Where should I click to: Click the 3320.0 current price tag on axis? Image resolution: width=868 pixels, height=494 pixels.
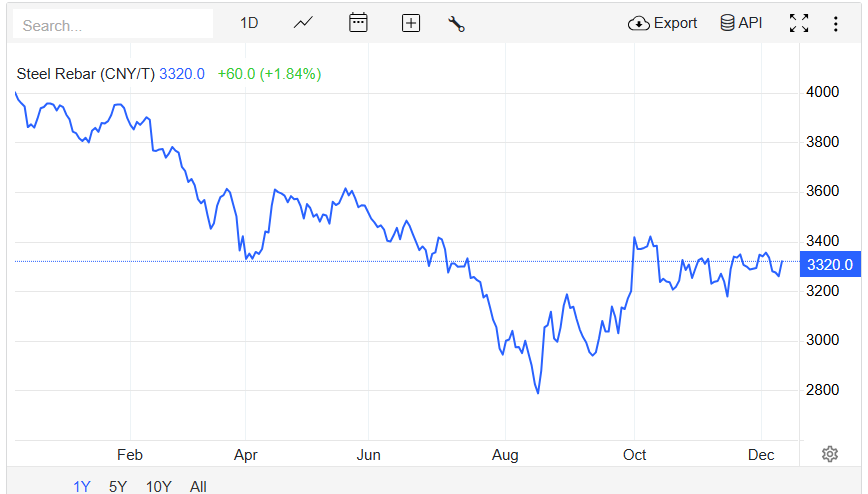point(829,265)
